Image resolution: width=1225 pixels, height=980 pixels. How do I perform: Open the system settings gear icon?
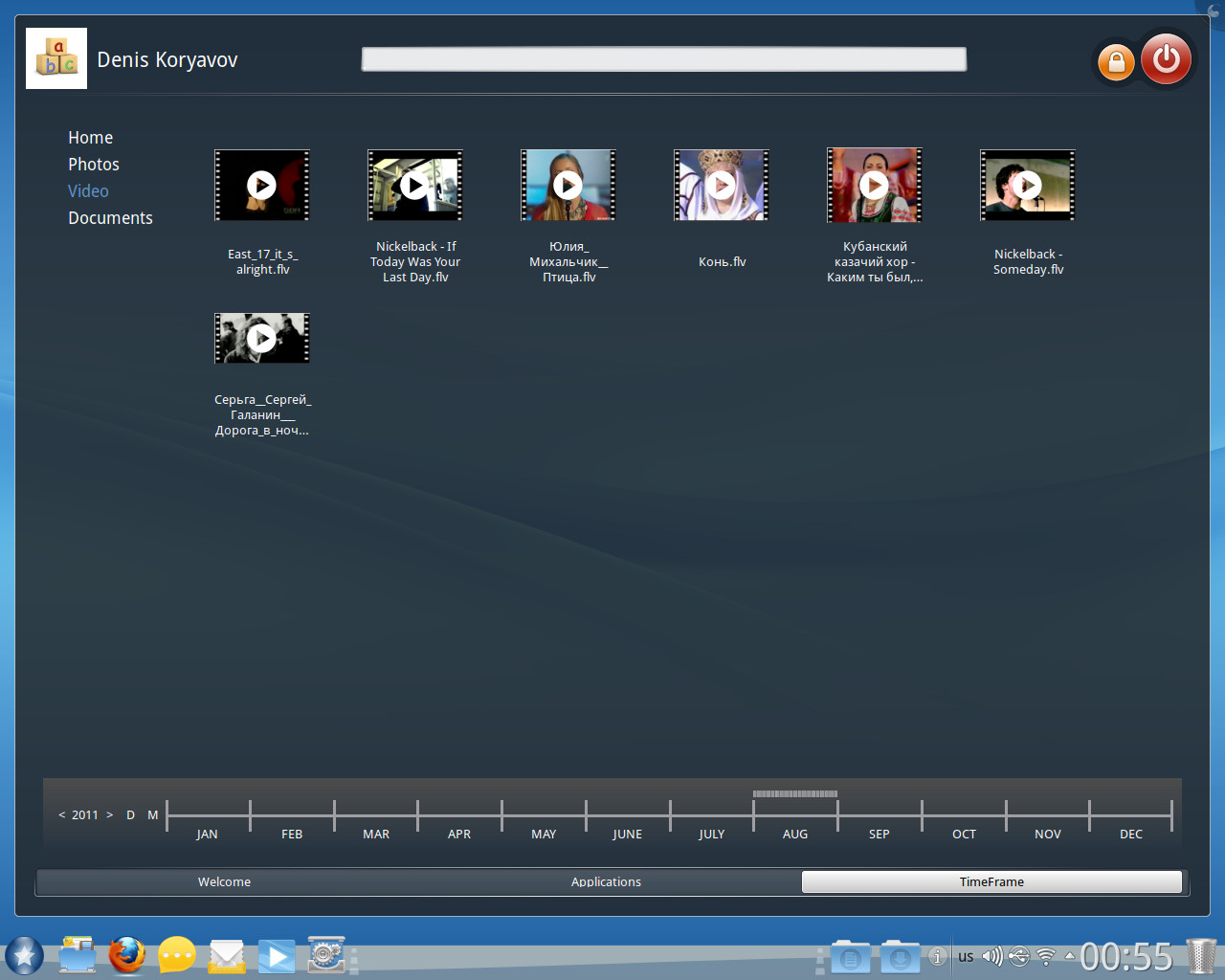[x=326, y=955]
